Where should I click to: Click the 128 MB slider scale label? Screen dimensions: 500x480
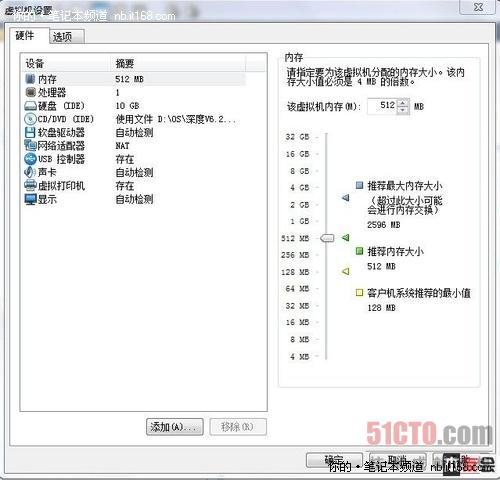[295, 272]
